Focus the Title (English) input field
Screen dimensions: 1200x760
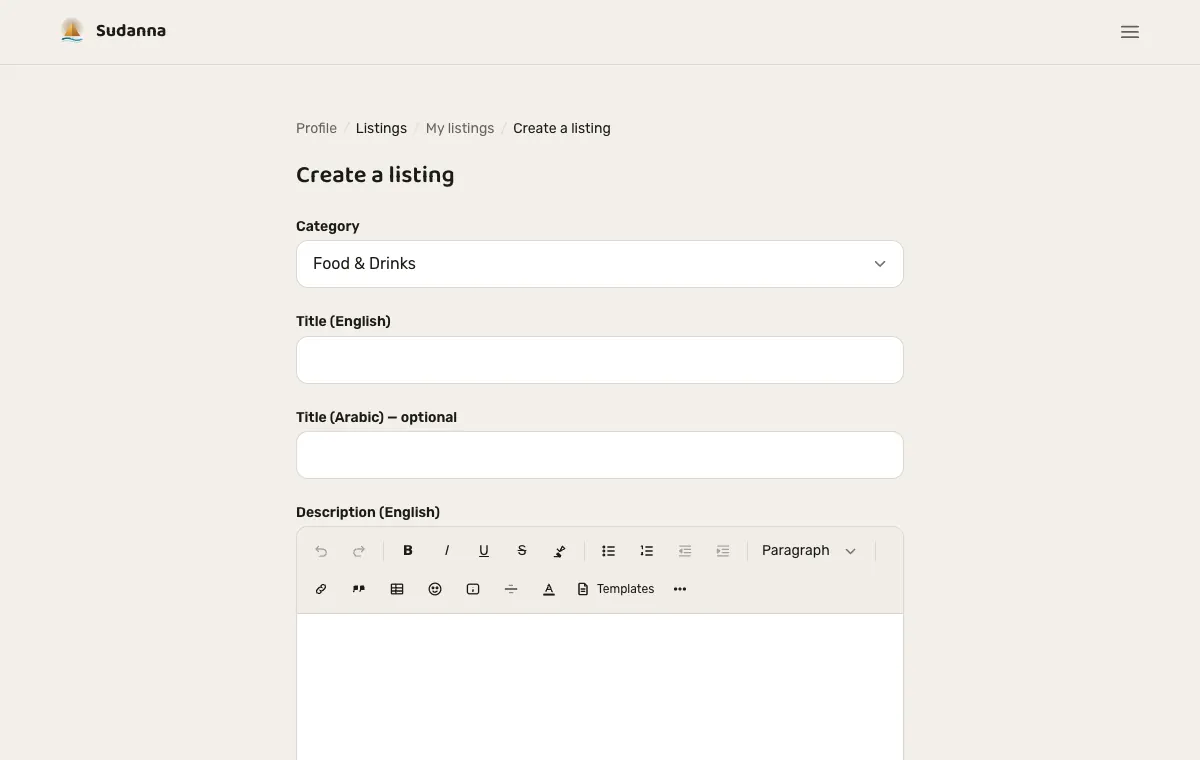pos(600,360)
